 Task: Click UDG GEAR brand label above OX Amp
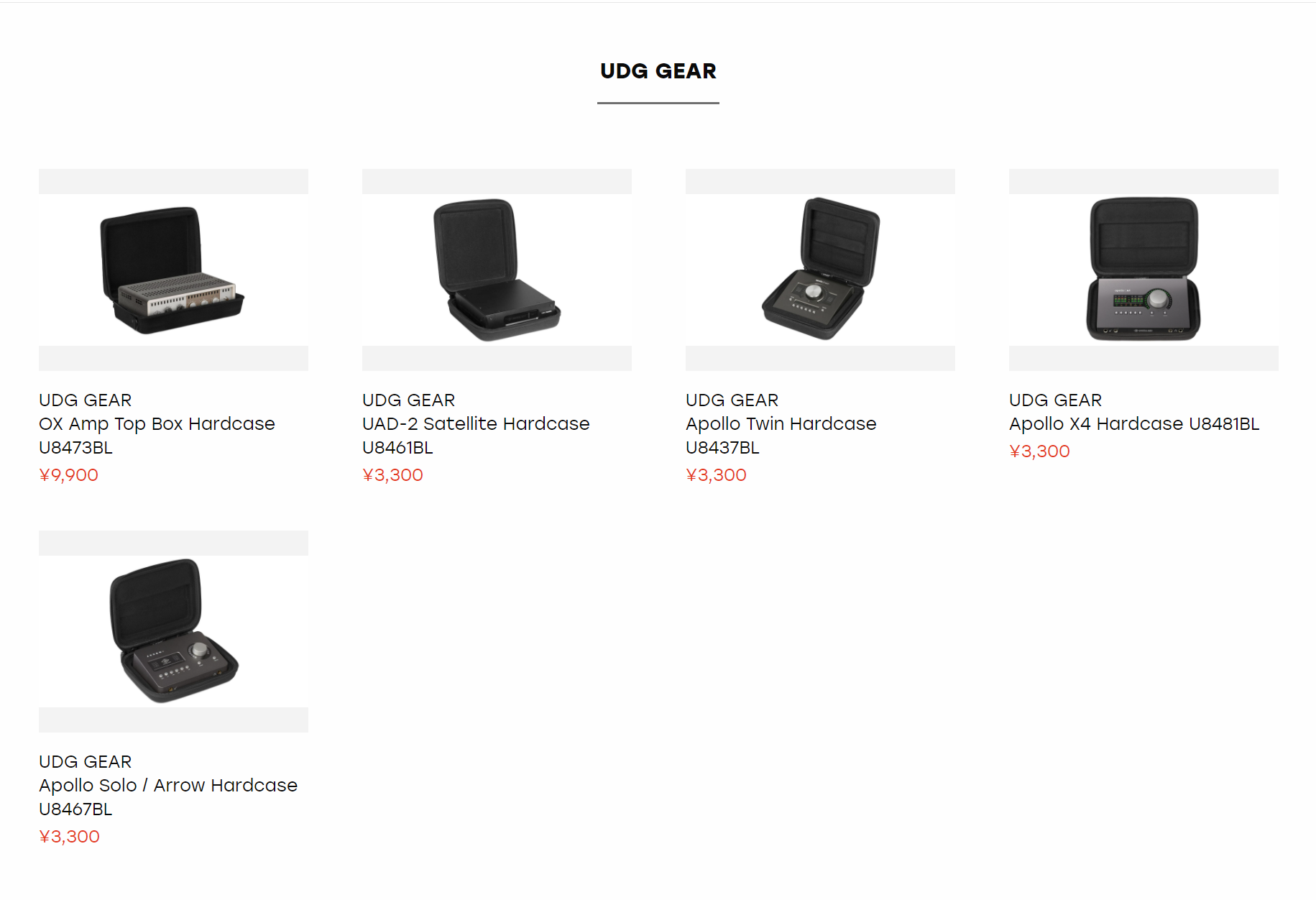pos(86,400)
